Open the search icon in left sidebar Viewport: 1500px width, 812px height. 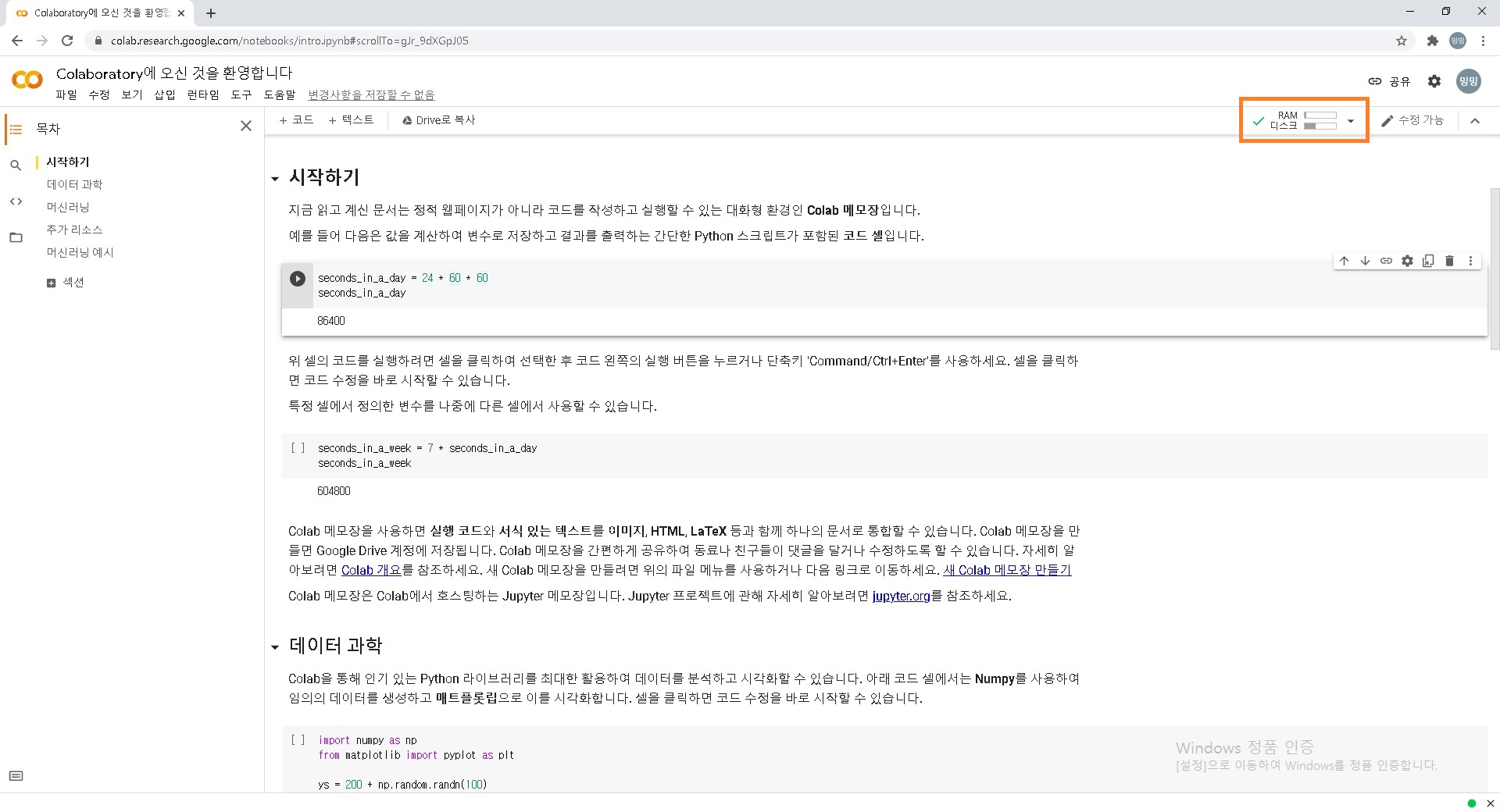point(16,166)
